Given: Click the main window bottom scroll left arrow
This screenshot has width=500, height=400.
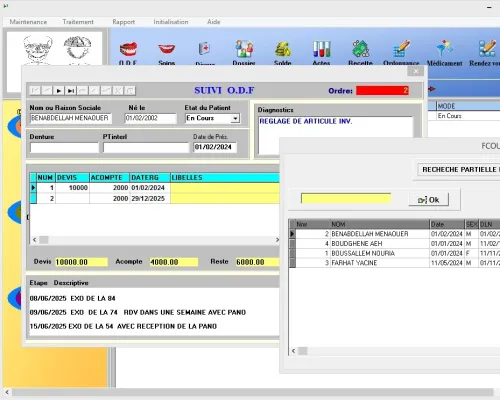Looking at the screenshot, I should (x=7, y=392).
